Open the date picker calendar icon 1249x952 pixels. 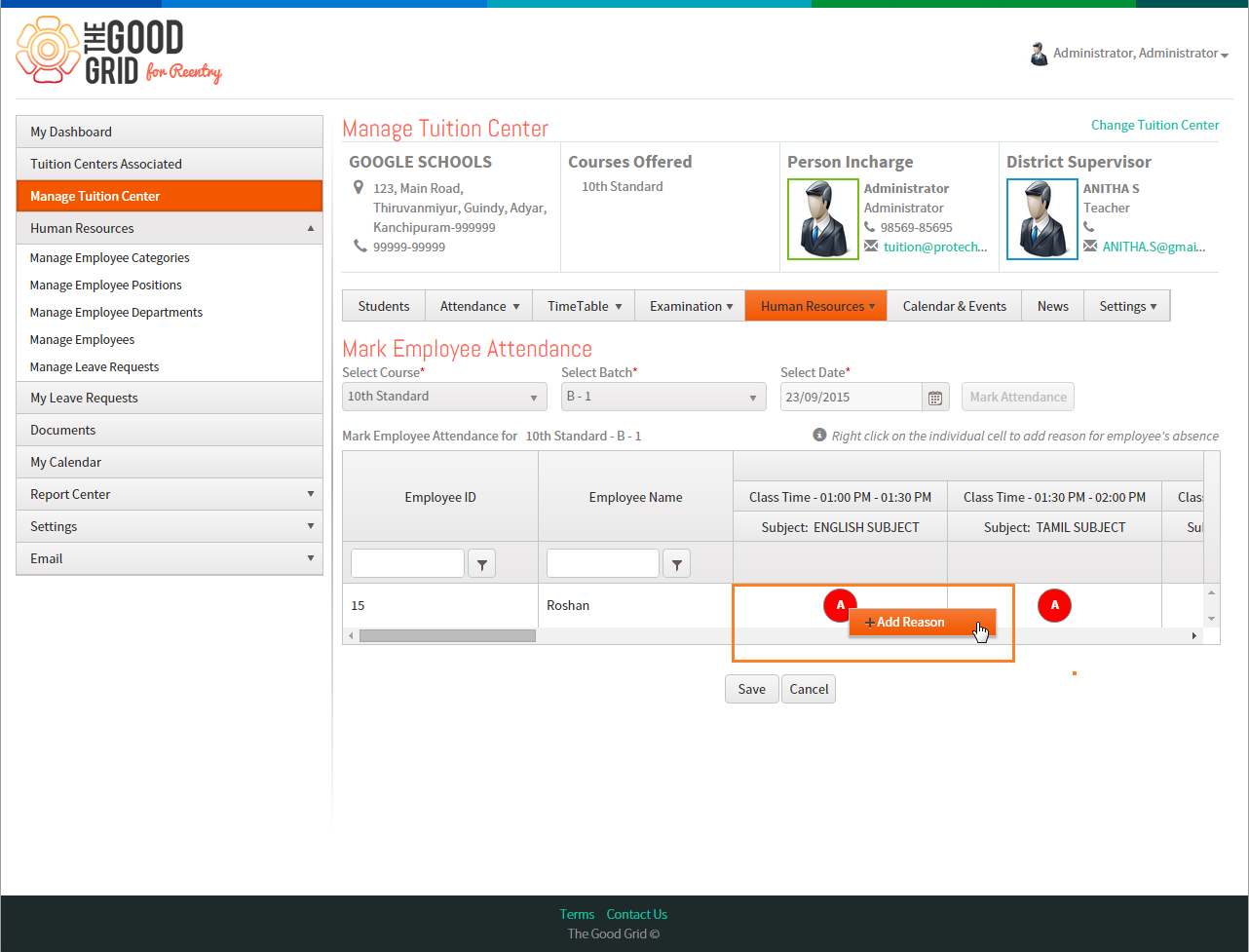(935, 397)
